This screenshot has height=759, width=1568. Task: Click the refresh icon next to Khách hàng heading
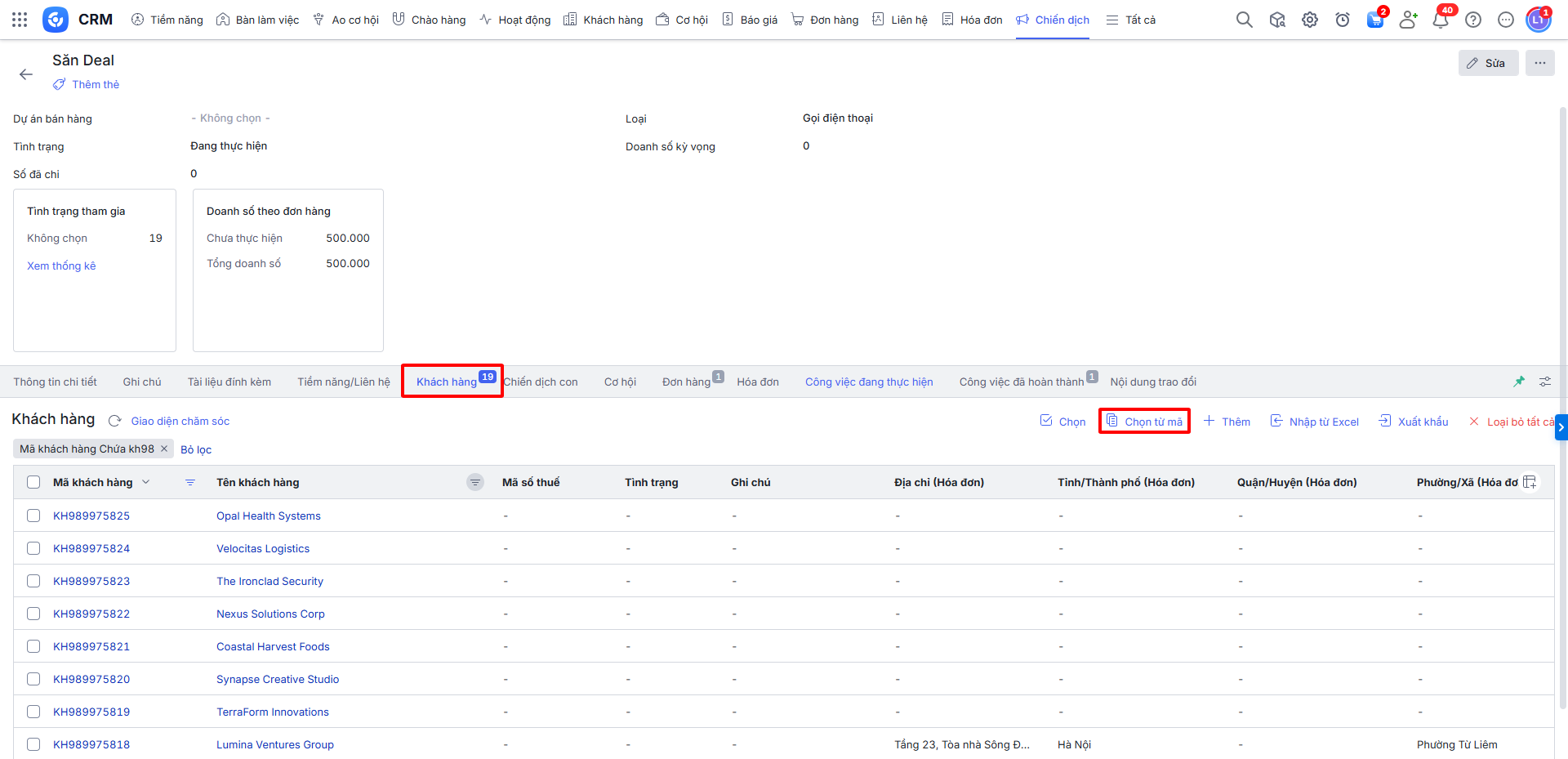115,421
